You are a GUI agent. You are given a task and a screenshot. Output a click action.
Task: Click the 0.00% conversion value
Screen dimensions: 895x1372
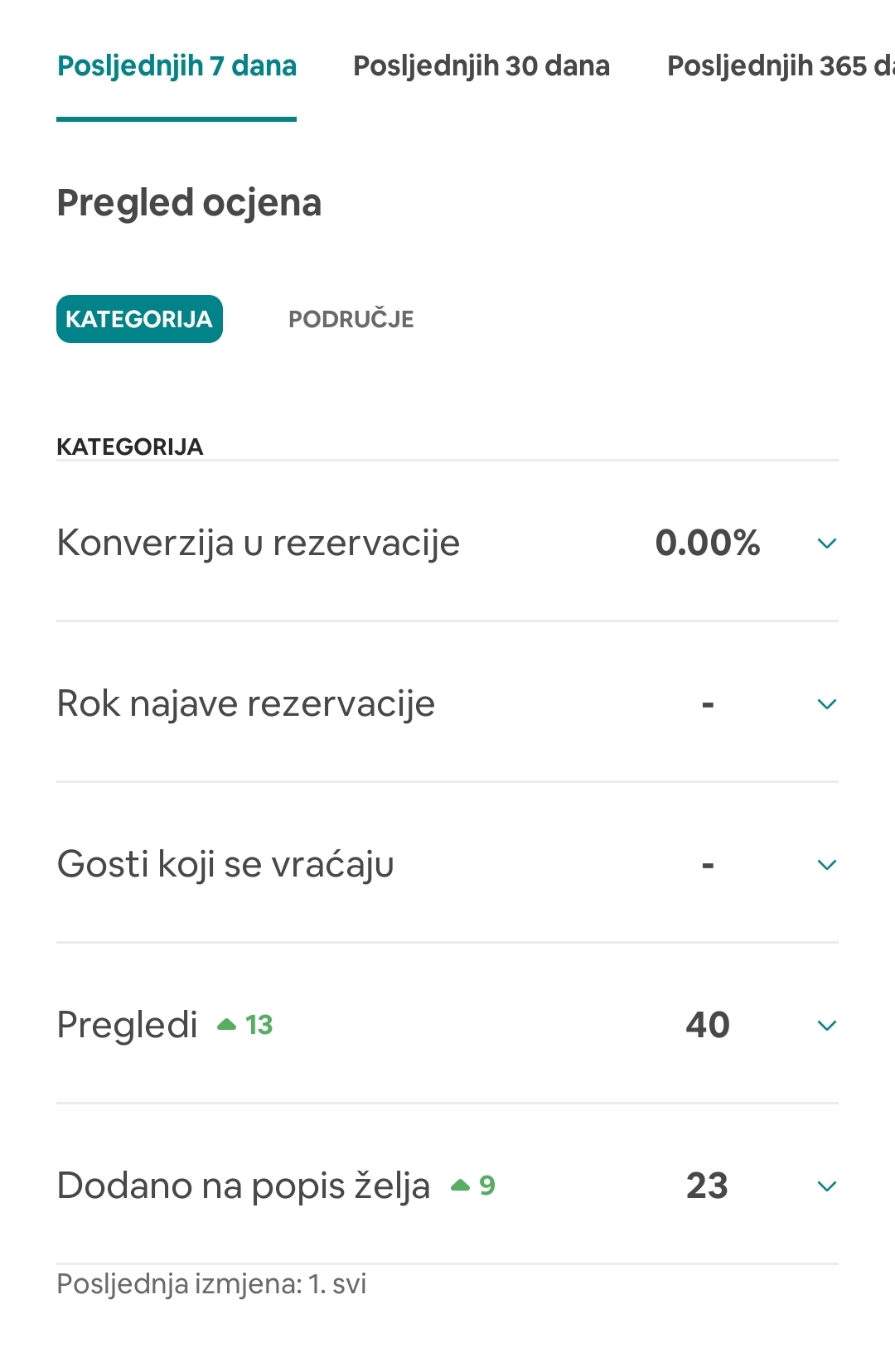point(708,543)
